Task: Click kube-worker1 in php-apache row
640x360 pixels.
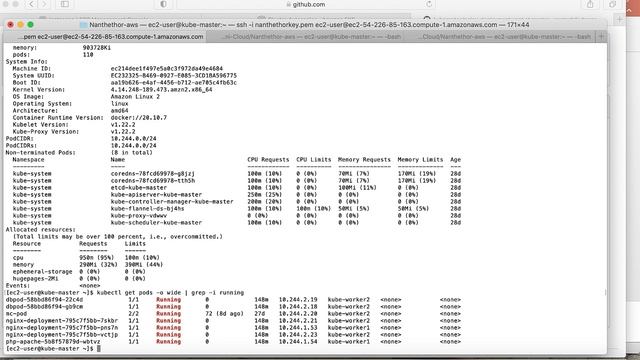Action: coord(349,341)
